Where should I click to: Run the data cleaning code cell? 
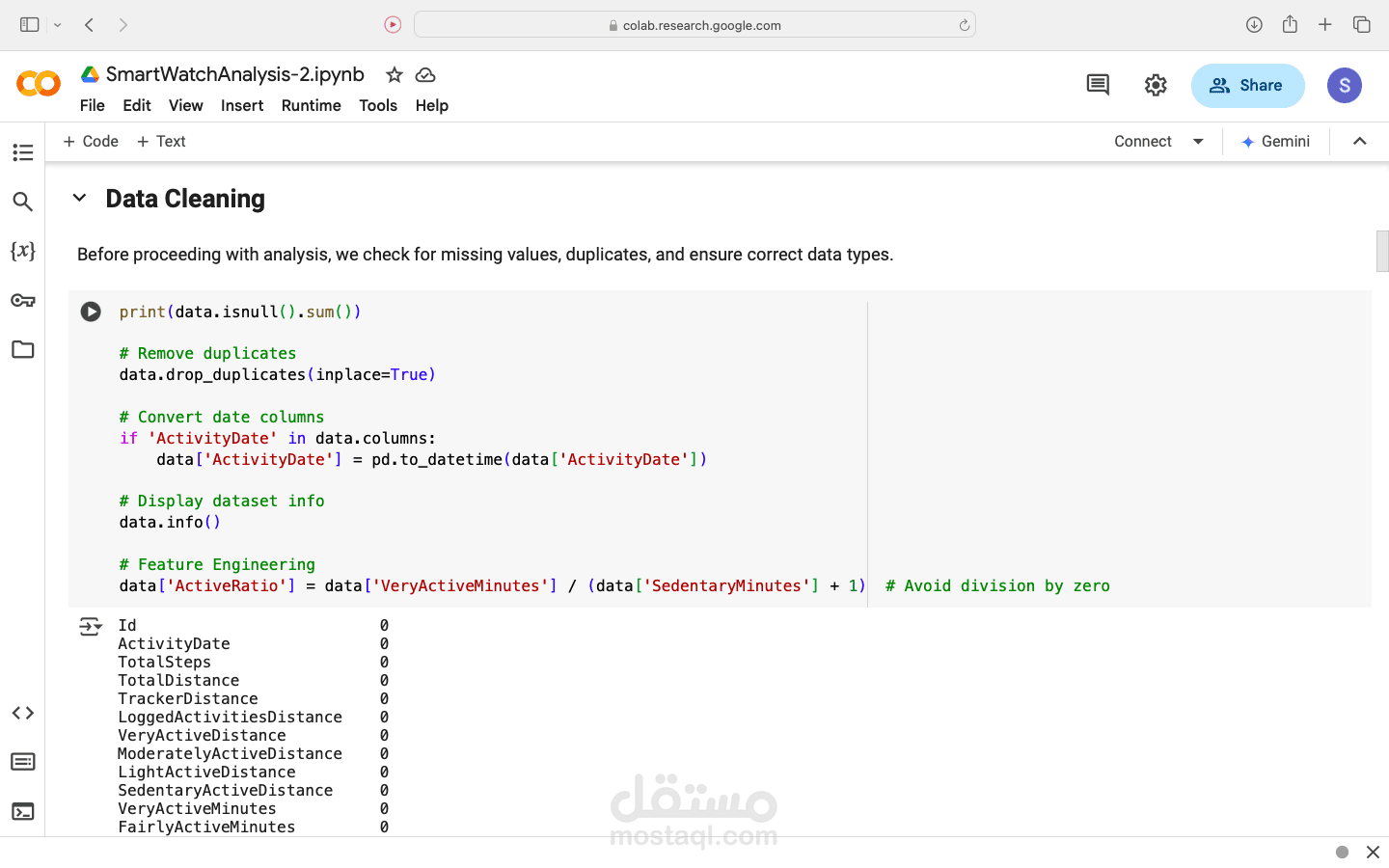(91, 312)
